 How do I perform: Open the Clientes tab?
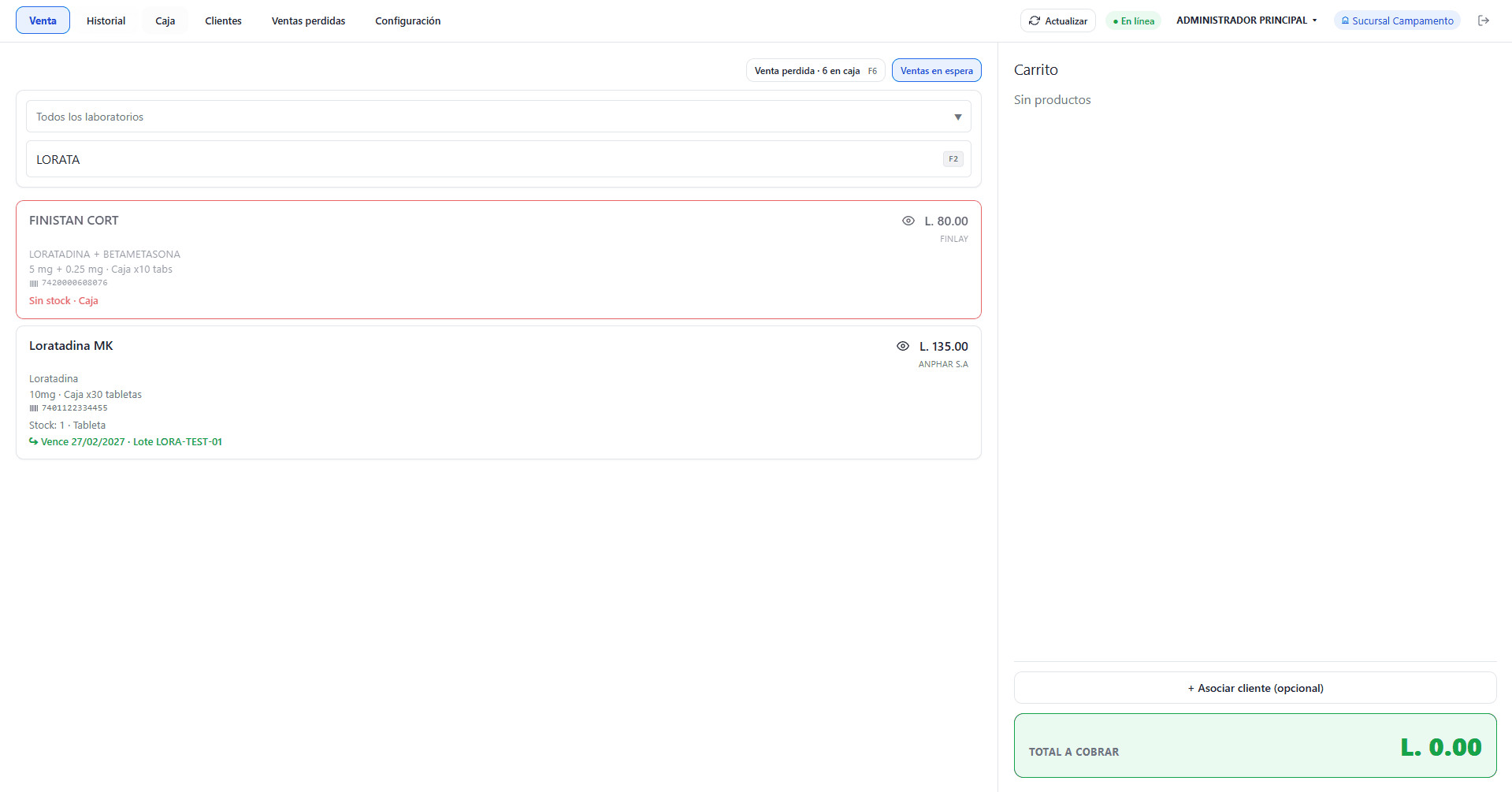224,20
